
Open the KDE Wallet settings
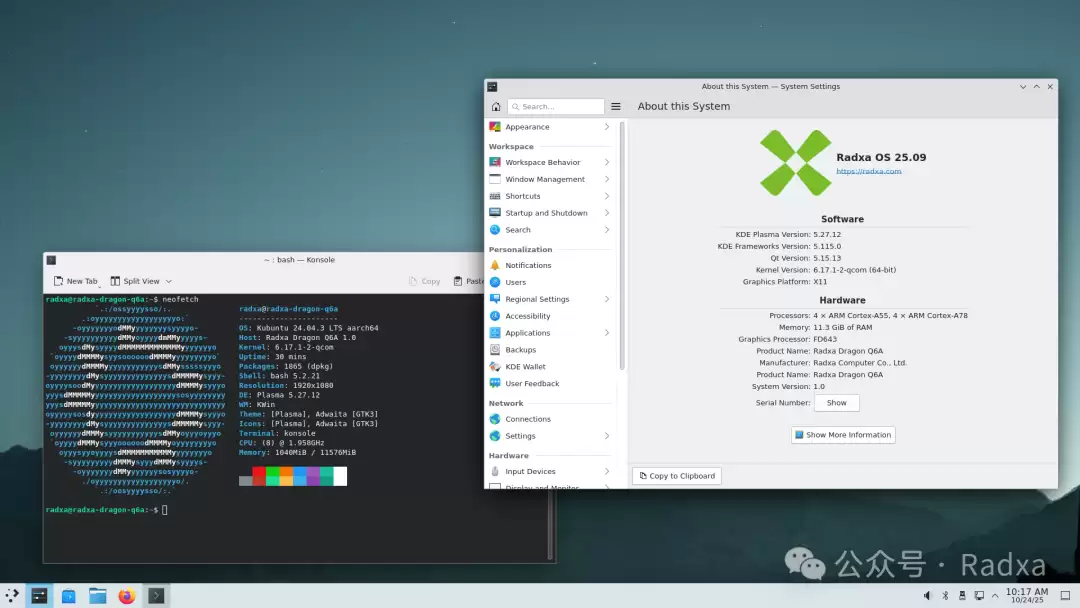(525, 367)
